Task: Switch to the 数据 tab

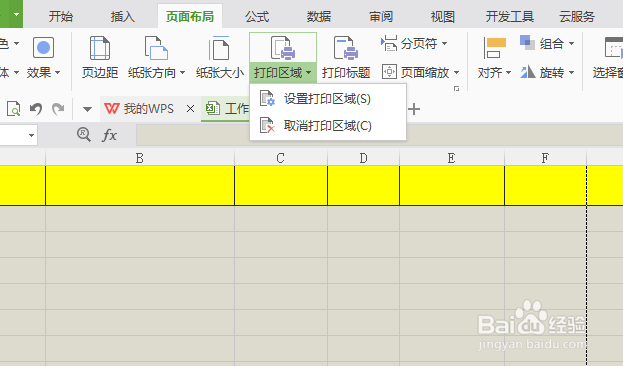Action: tap(319, 17)
